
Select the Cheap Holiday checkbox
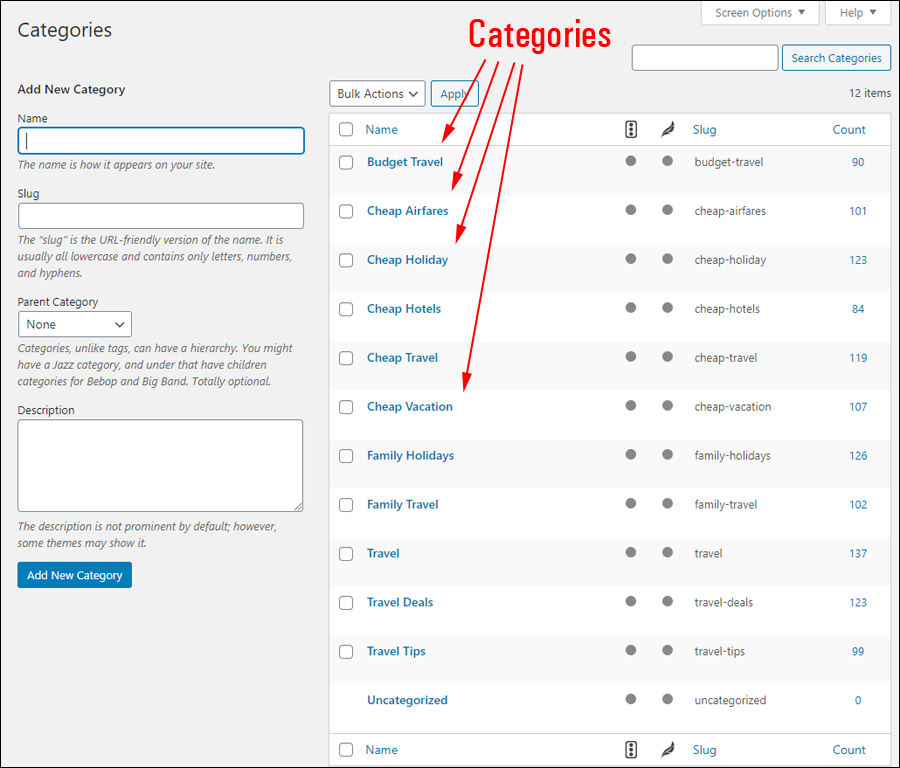[x=346, y=260]
